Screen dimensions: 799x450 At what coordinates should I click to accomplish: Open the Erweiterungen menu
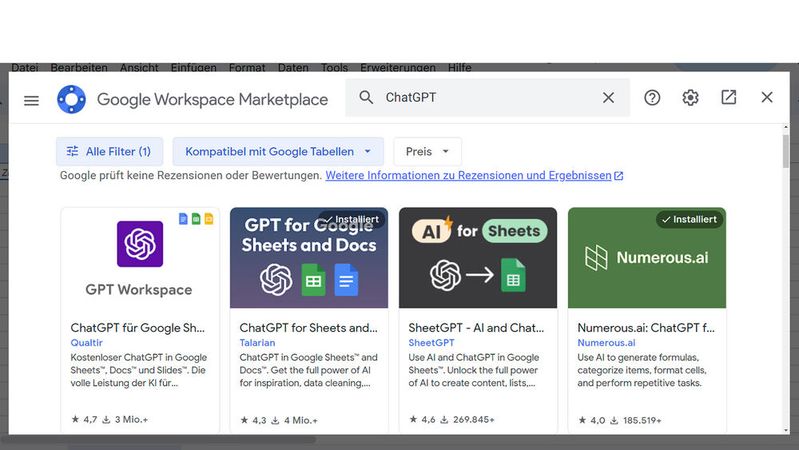point(398,67)
